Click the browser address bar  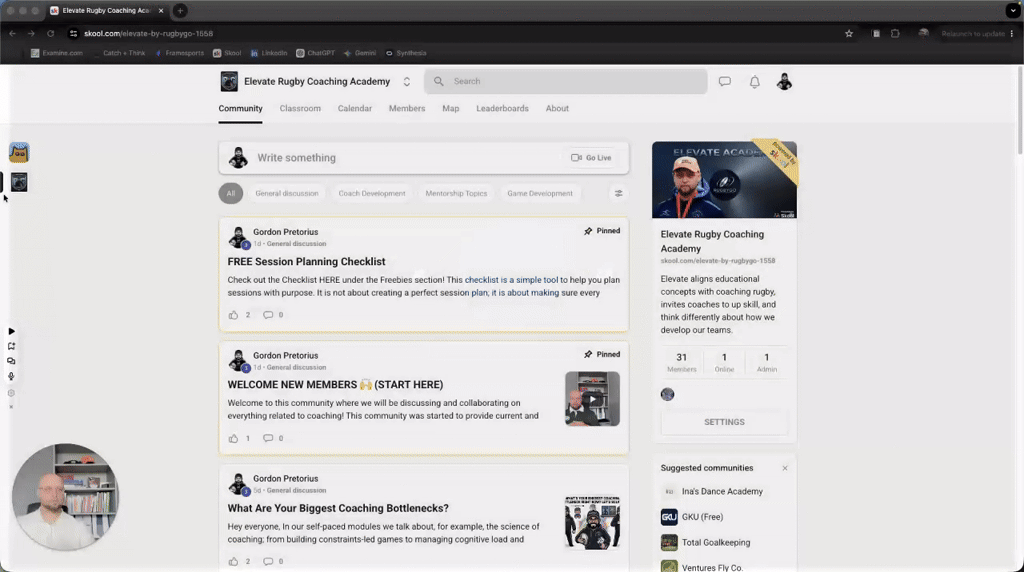click(457, 33)
